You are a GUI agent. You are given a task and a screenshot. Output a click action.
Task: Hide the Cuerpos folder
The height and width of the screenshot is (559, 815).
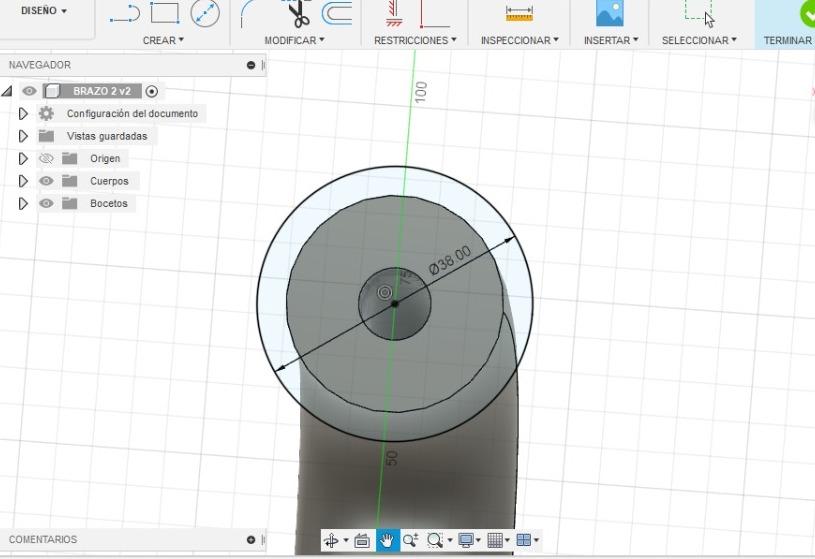point(46,181)
